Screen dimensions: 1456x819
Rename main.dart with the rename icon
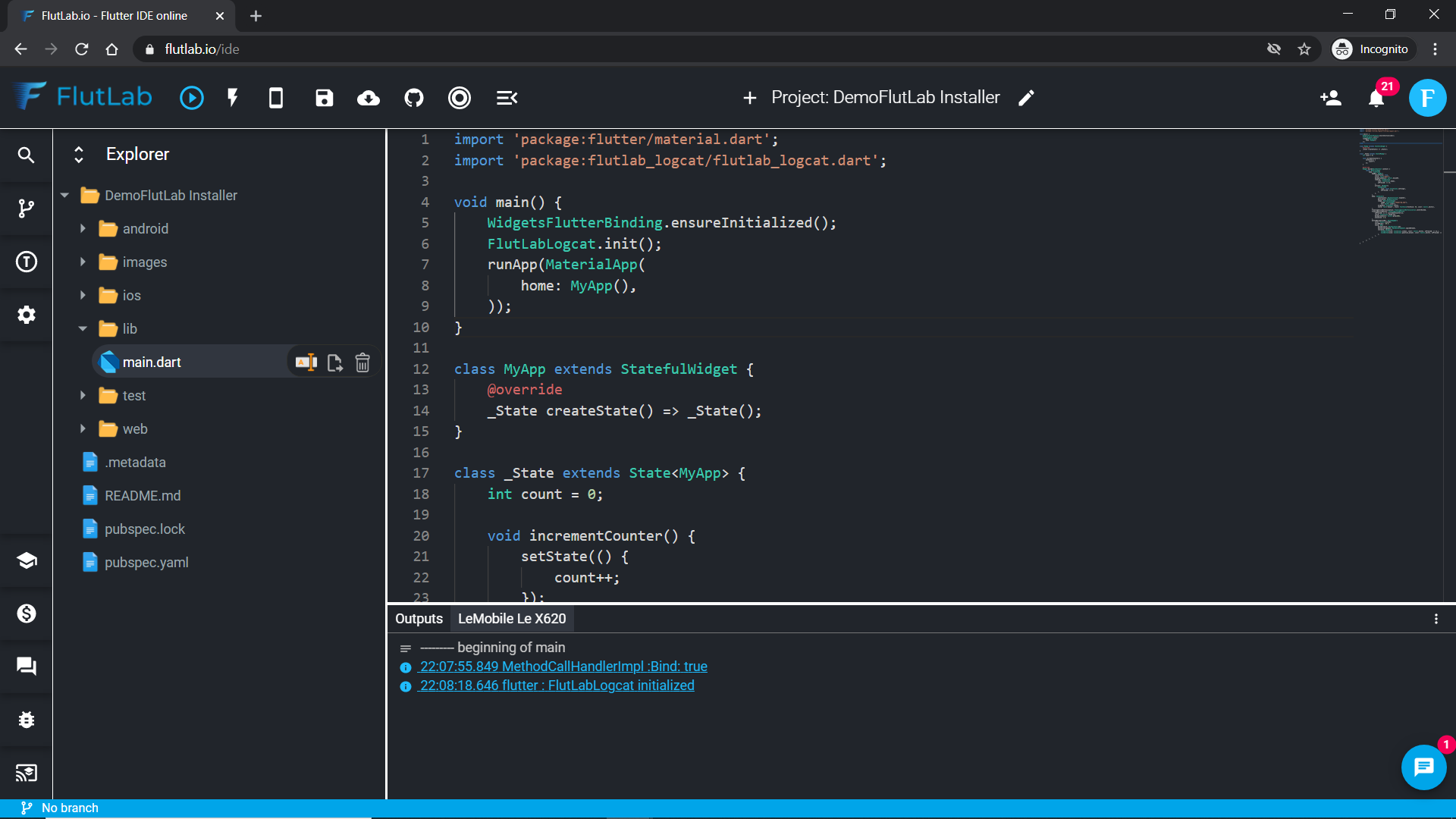coord(306,362)
